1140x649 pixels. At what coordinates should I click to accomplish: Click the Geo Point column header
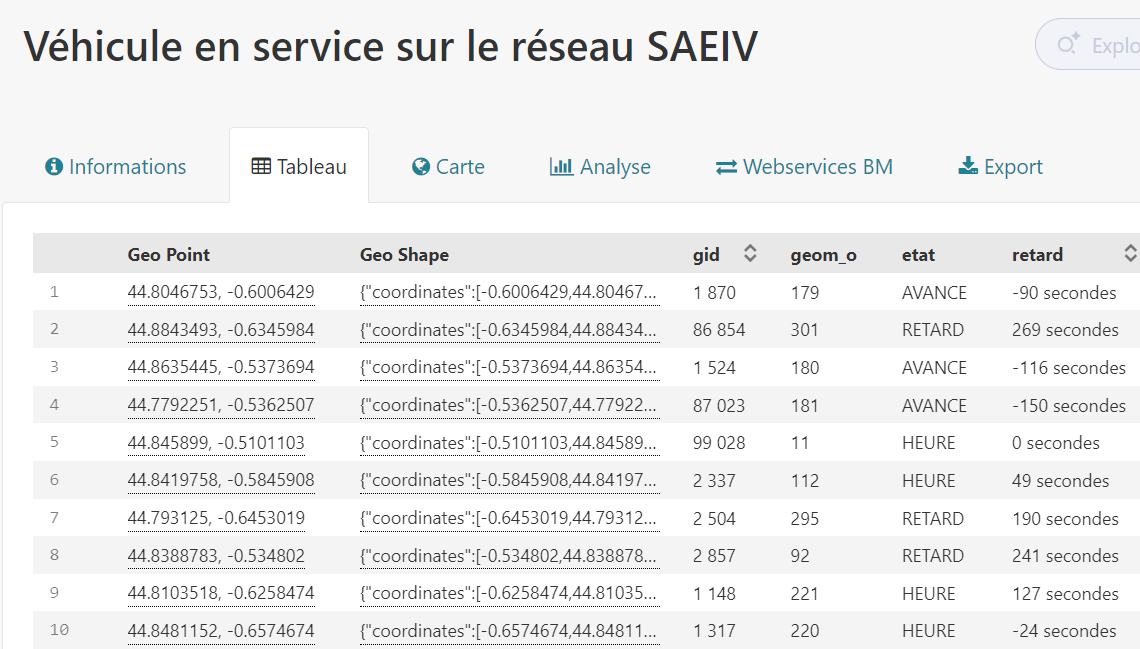169,255
